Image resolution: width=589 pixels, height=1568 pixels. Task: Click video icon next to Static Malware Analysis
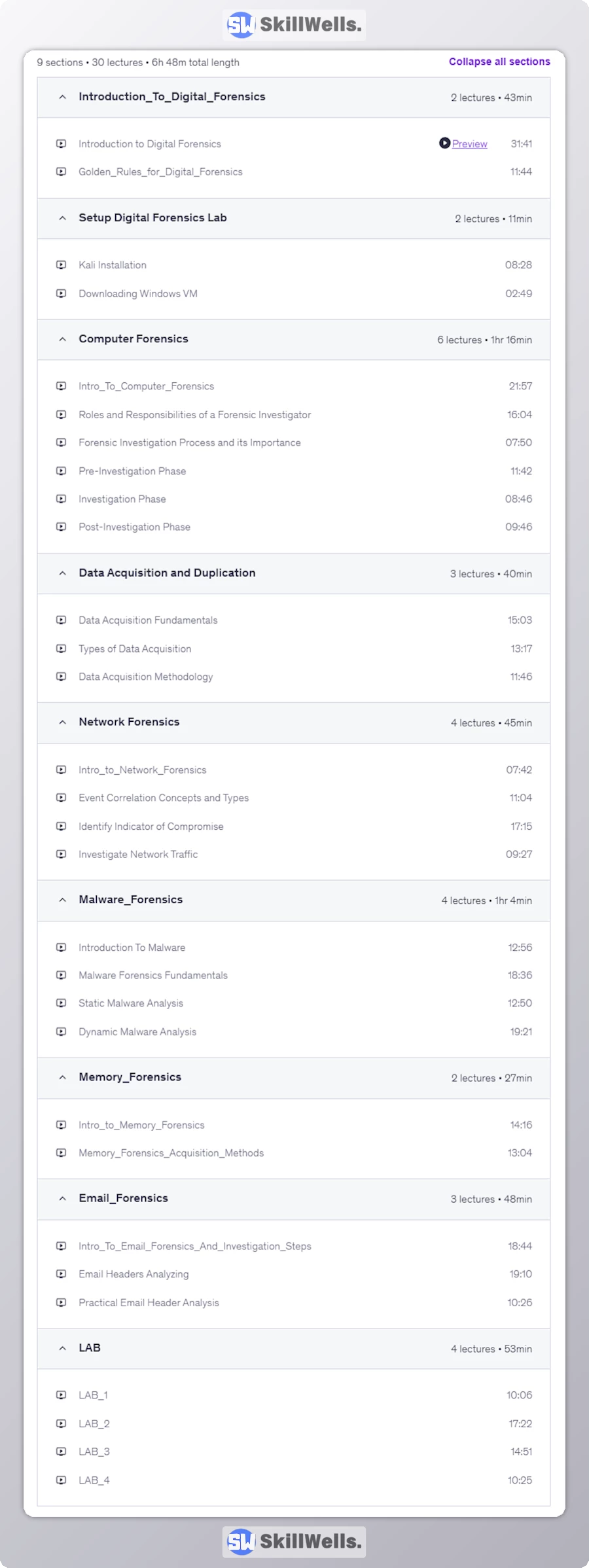[62, 1003]
